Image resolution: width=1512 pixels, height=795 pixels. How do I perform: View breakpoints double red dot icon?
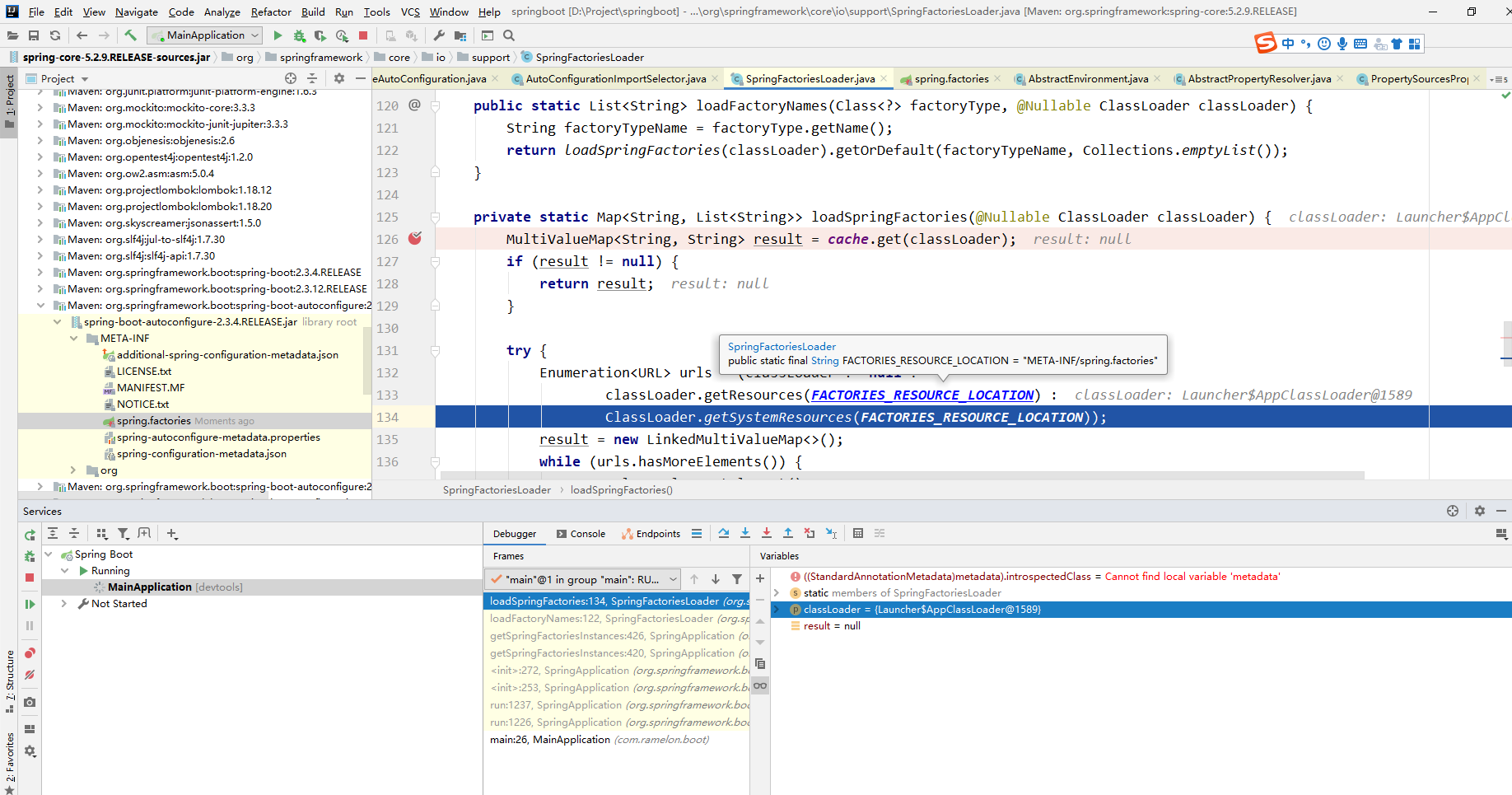pyautogui.click(x=30, y=653)
